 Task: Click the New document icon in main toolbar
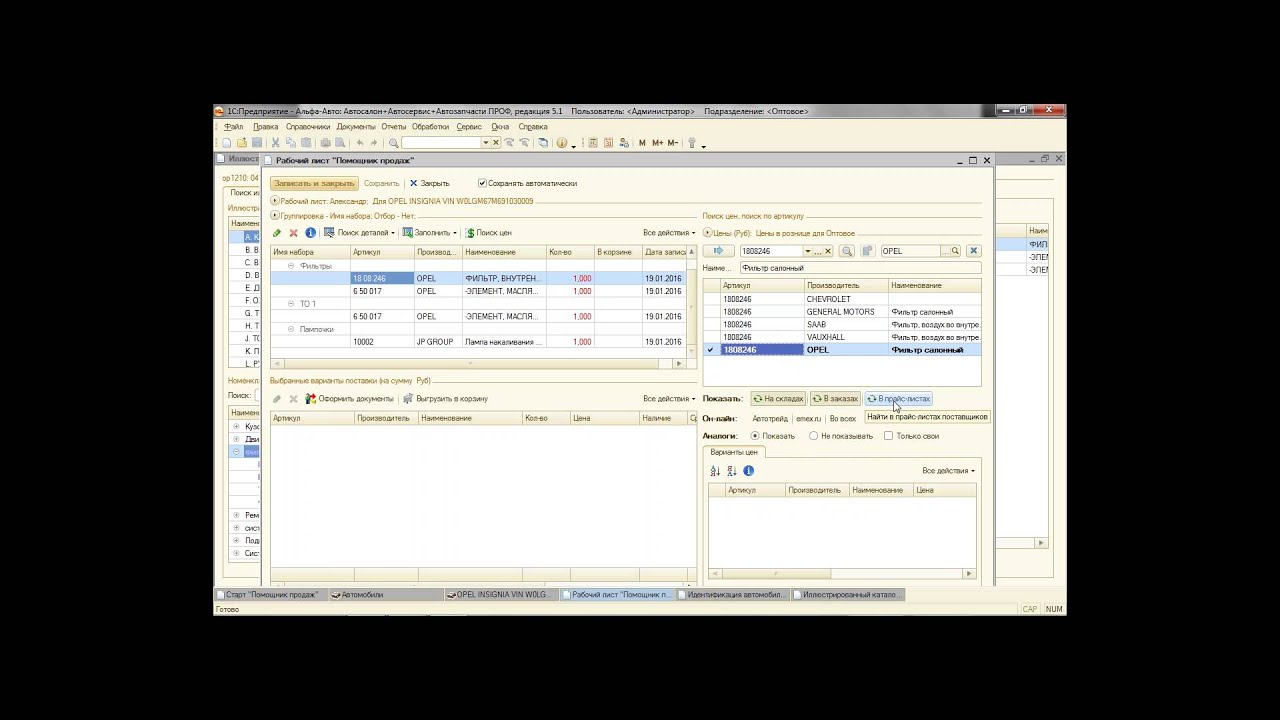(227, 143)
